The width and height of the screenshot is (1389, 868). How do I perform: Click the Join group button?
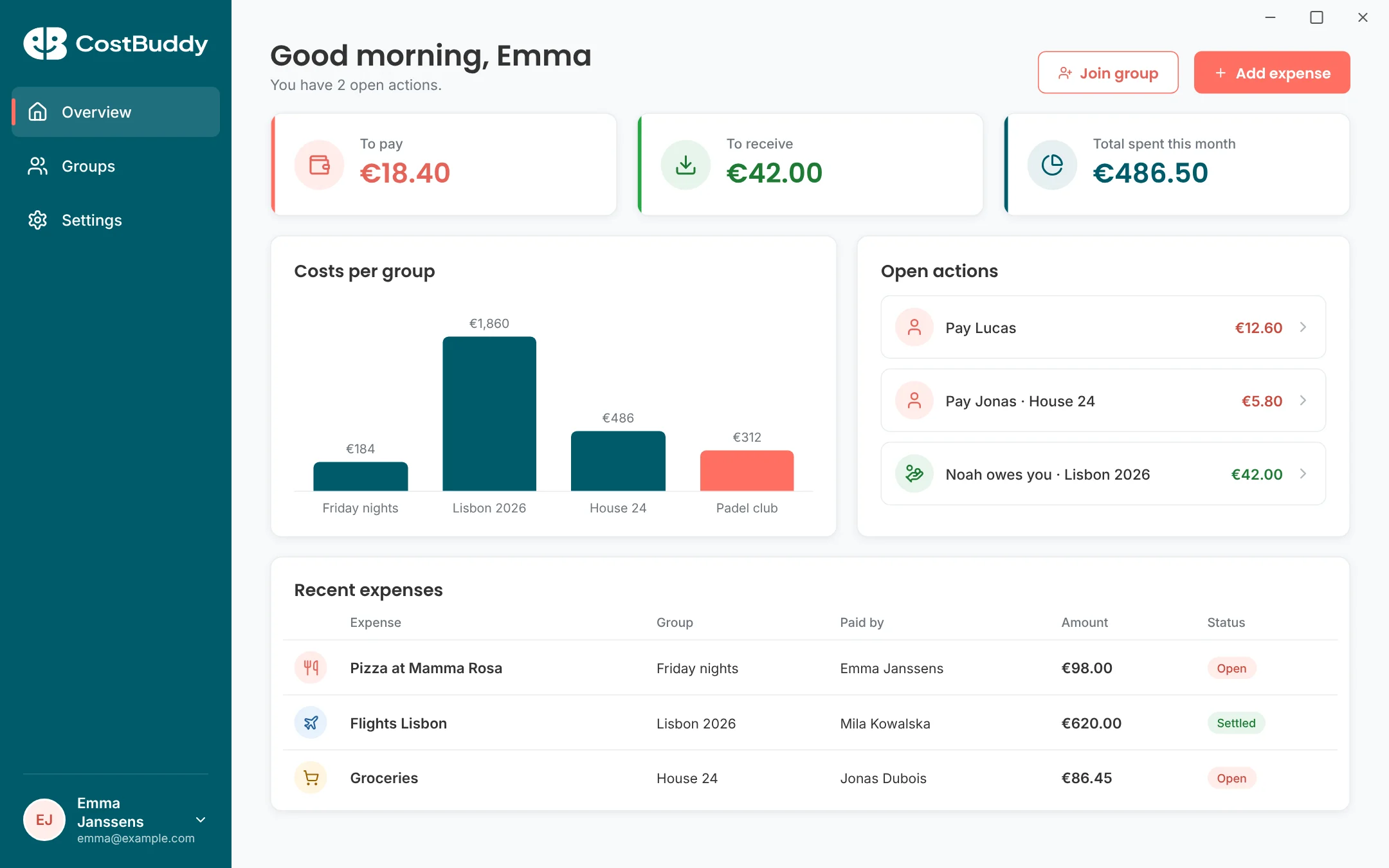click(x=1108, y=73)
